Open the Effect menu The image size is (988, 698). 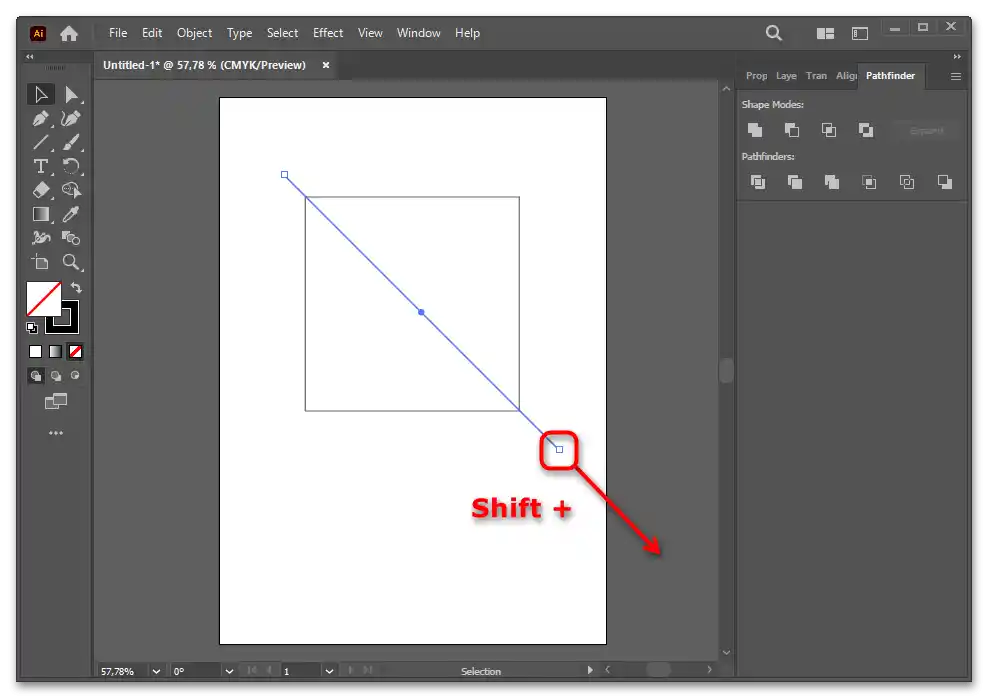[328, 33]
